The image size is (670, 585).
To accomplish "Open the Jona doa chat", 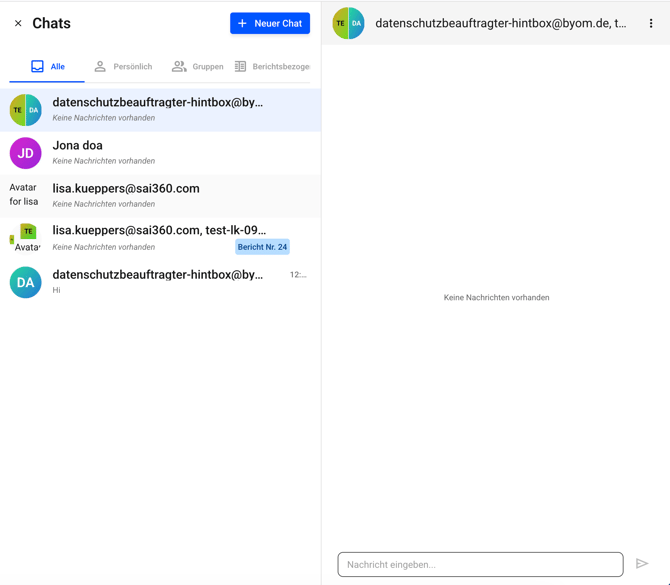I will click(160, 152).
